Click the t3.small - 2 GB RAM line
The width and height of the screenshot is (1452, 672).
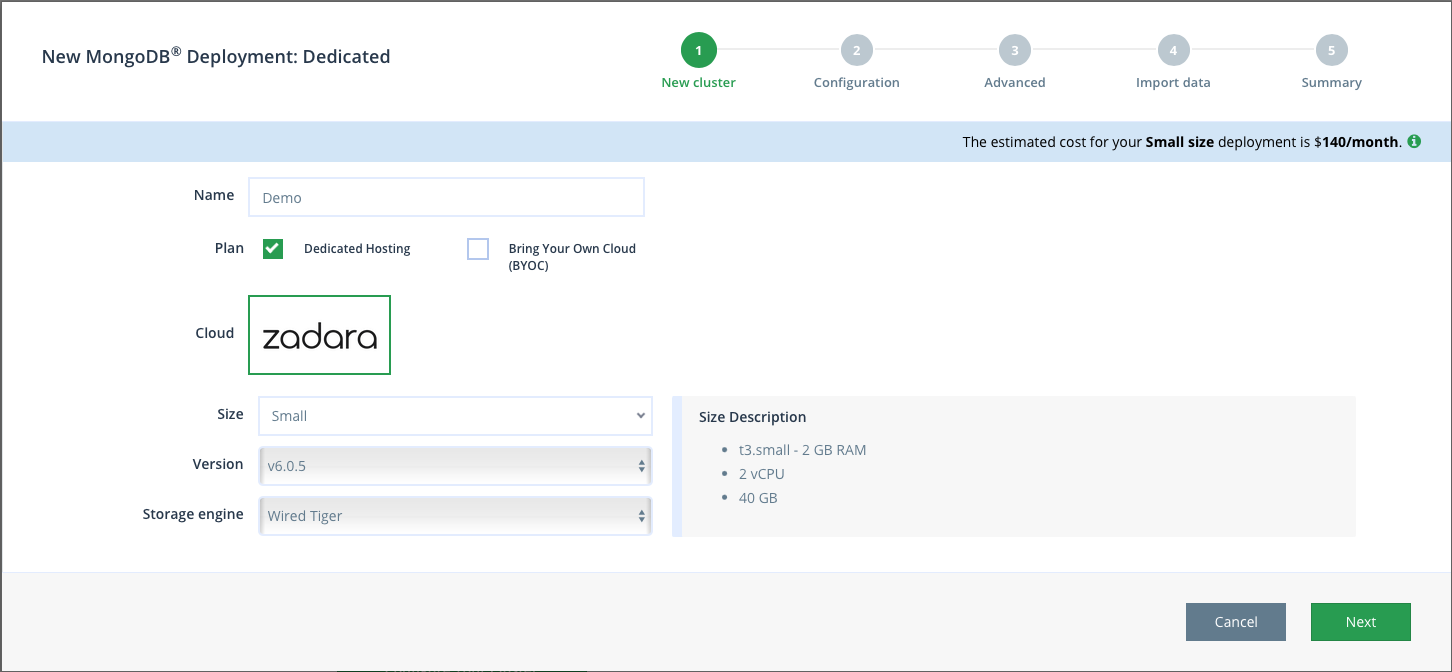coord(802,450)
